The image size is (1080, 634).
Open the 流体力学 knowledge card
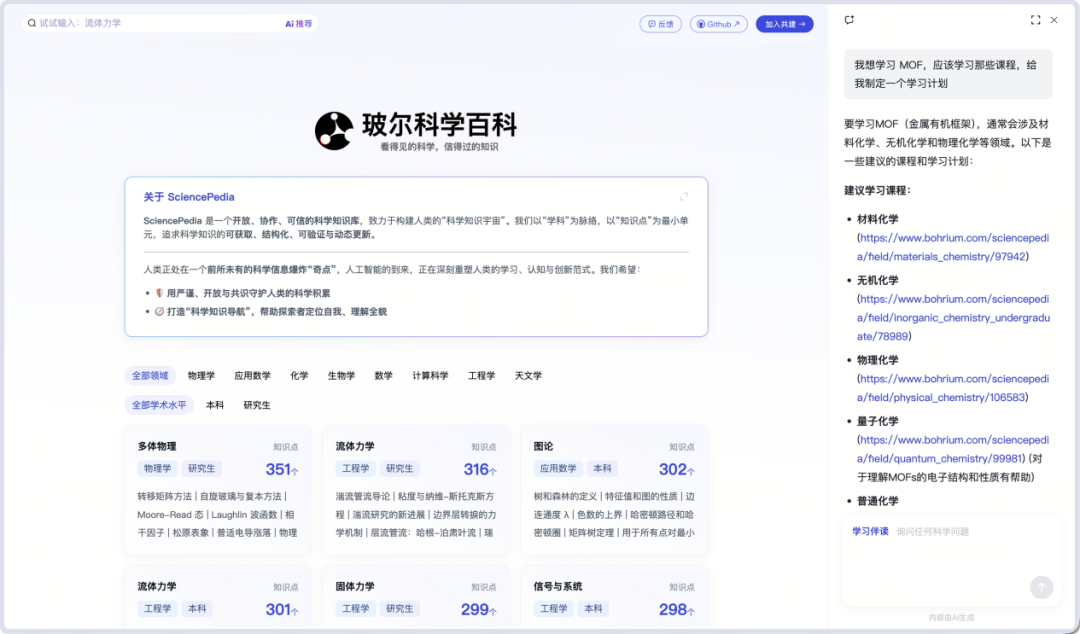415,490
